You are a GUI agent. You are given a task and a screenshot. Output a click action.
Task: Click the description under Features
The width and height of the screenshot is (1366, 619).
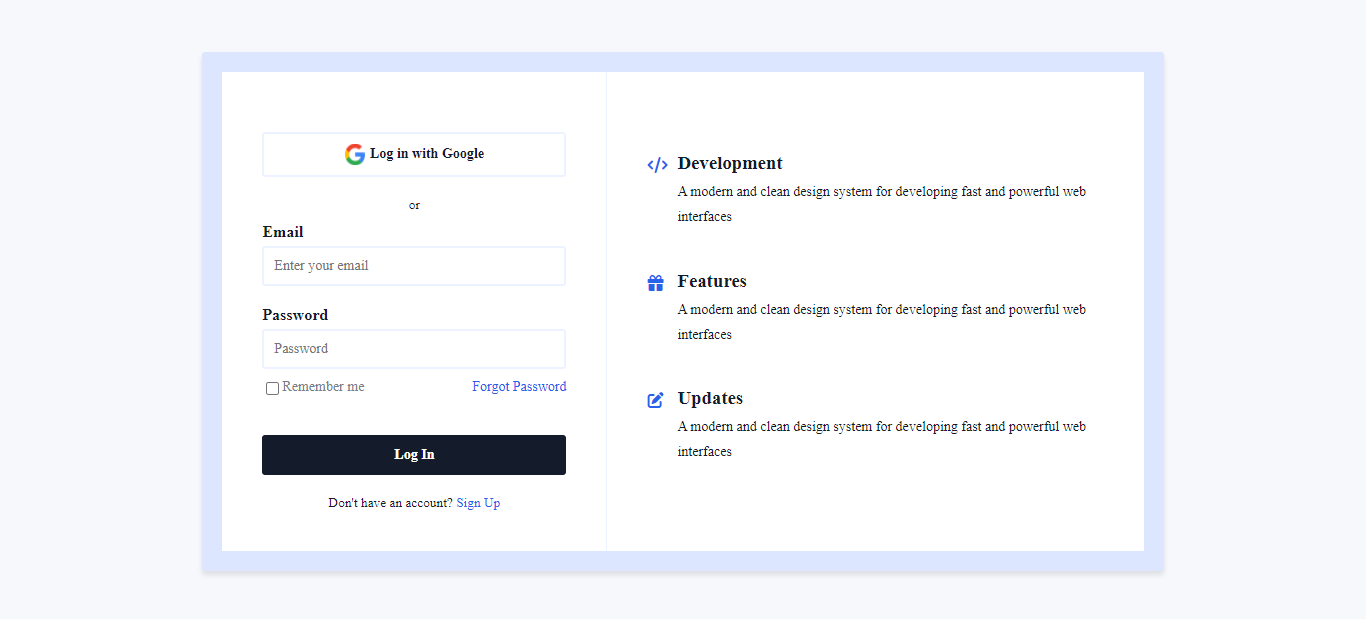pyautogui.click(x=881, y=322)
